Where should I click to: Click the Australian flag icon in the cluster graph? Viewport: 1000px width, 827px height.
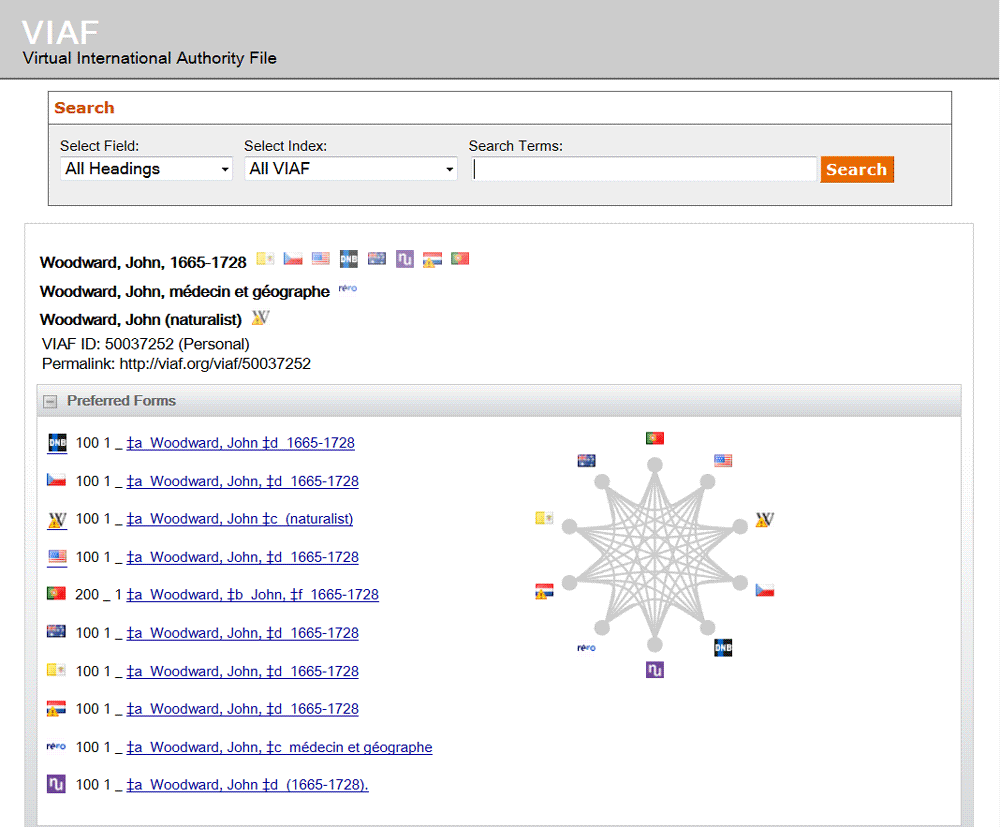pos(587,460)
